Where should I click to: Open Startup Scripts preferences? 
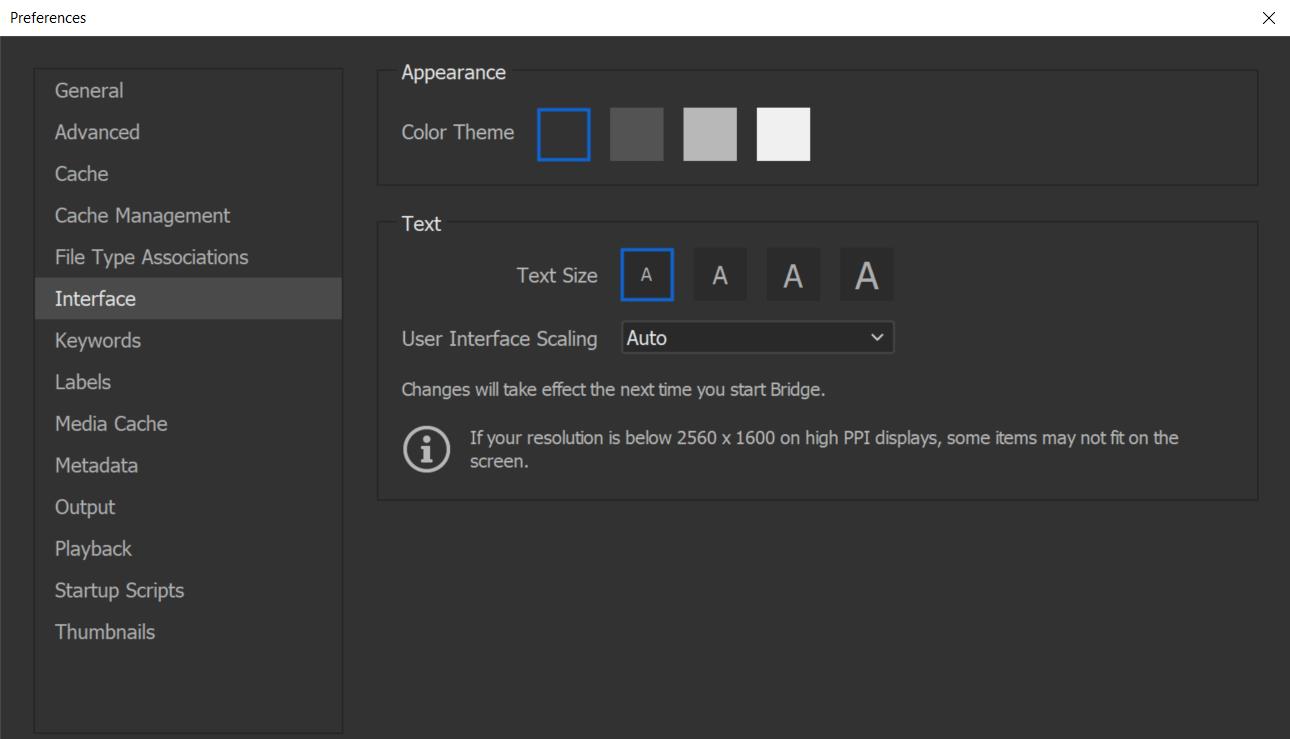[x=119, y=590]
